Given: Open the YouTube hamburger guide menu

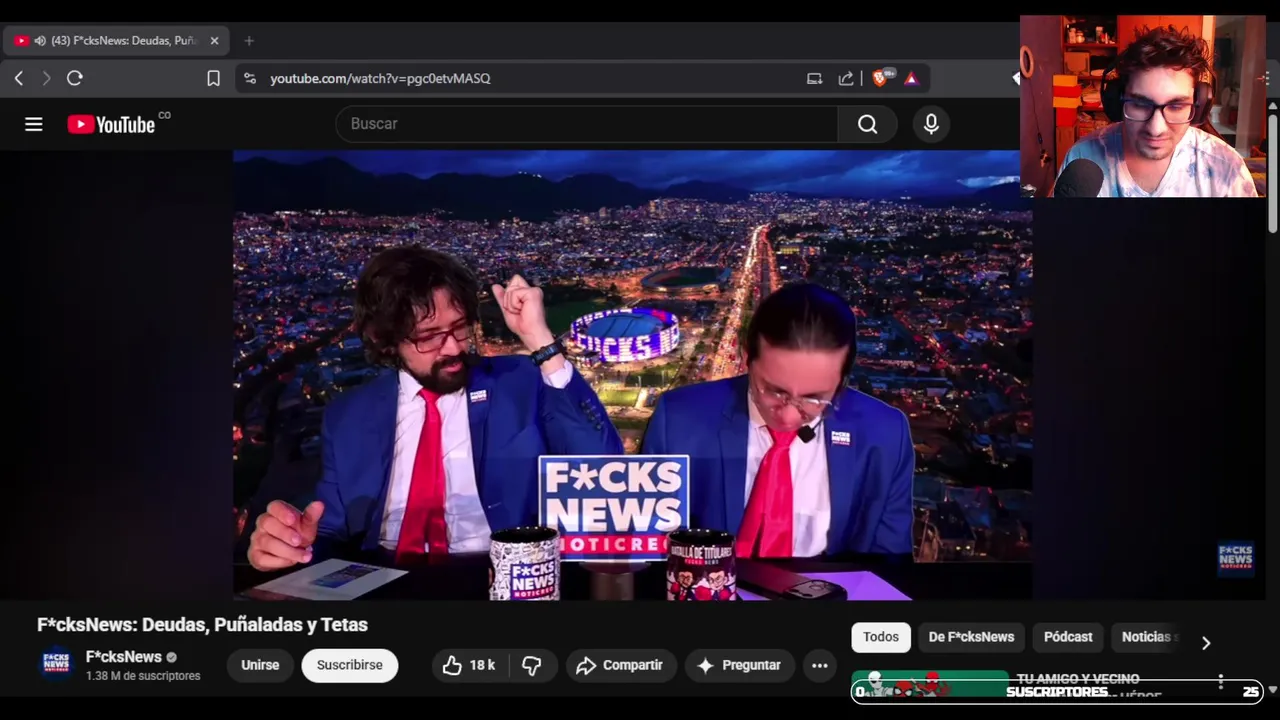Looking at the screenshot, I should [x=34, y=124].
